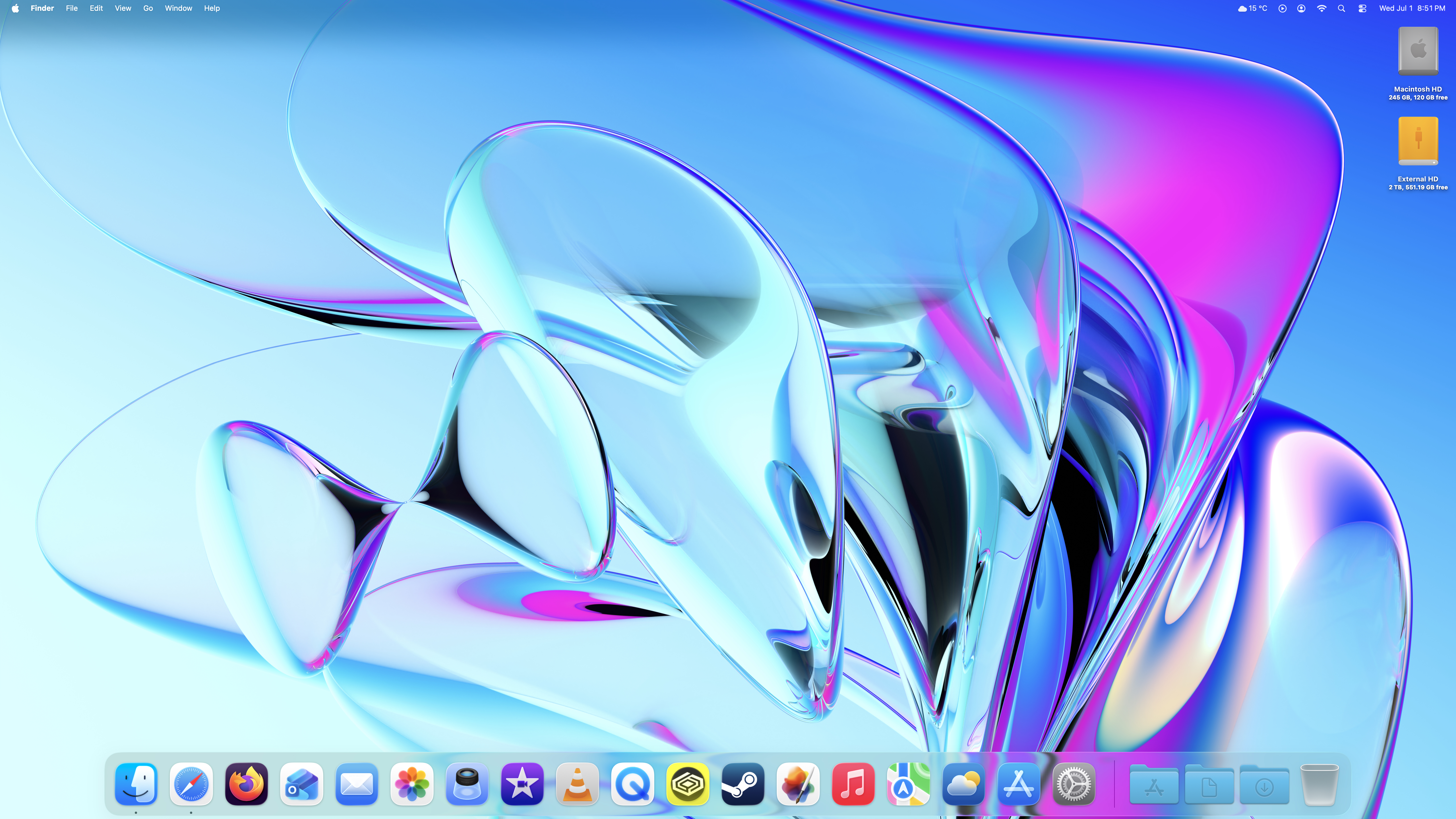1456x819 pixels.
Task: Launch Pixelmator Pro from the Dock
Action: click(x=798, y=784)
